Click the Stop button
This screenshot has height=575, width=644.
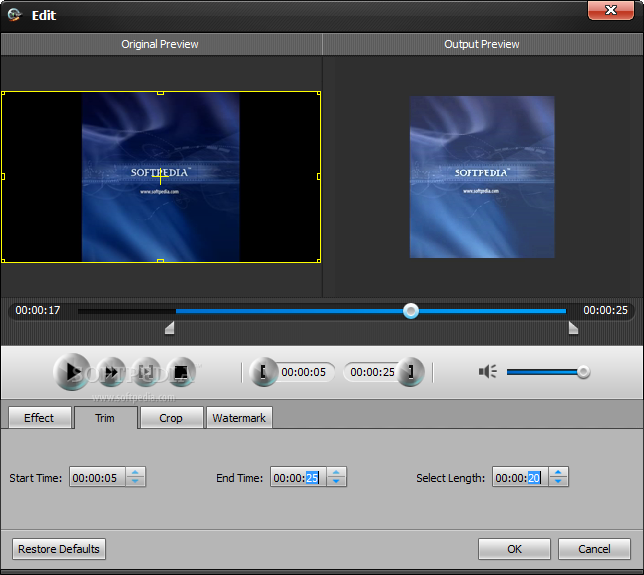181,372
